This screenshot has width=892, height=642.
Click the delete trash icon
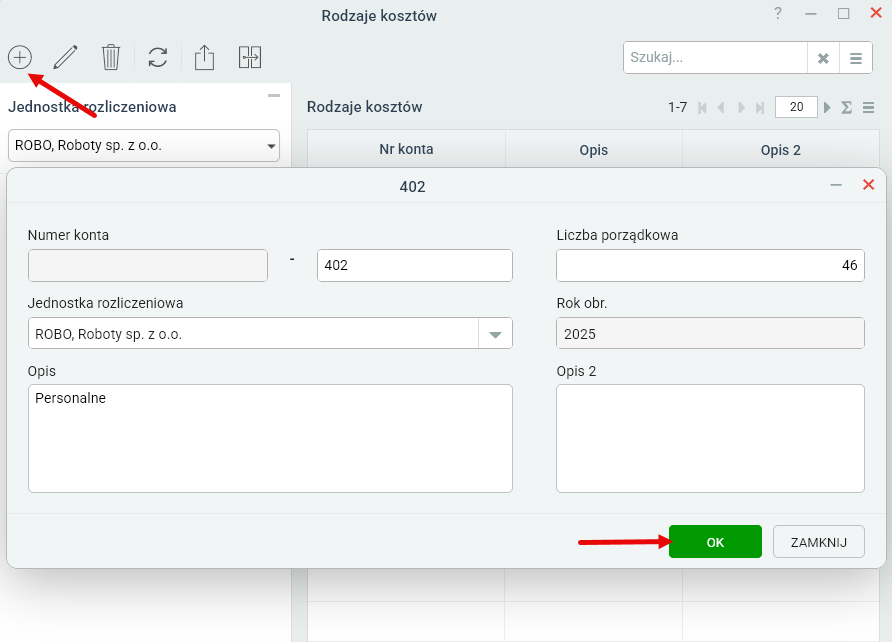click(111, 57)
